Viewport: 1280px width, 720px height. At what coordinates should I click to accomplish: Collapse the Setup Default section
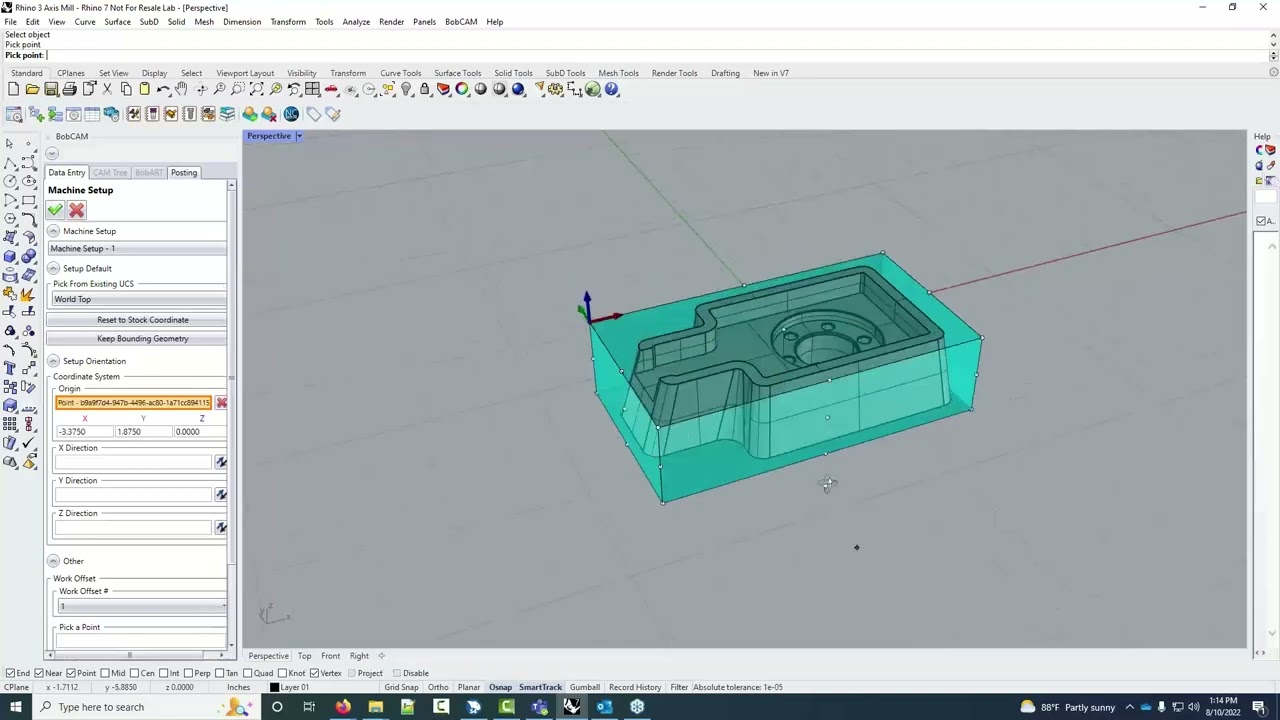coord(54,268)
